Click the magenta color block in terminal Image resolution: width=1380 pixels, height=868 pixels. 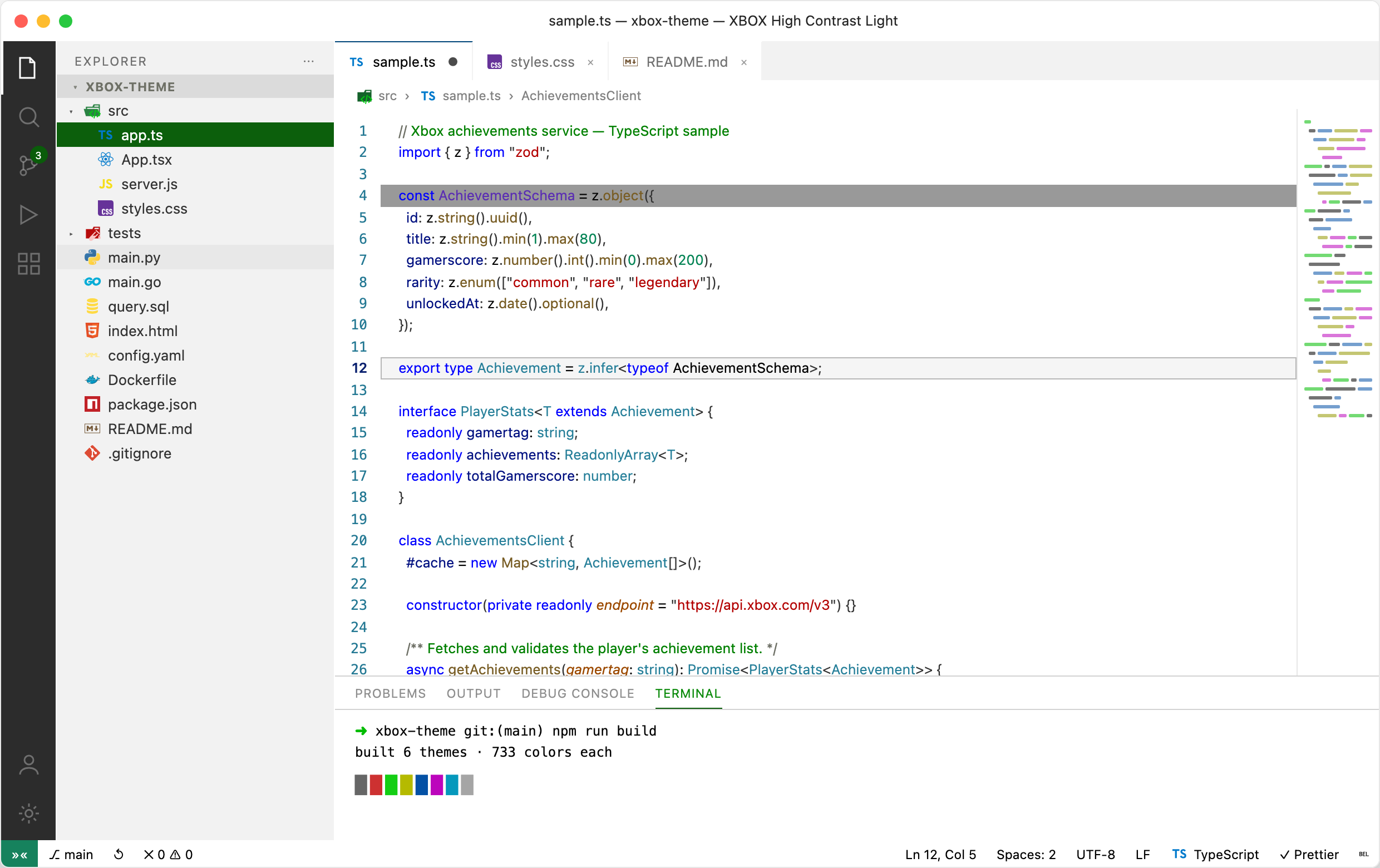click(437, 785)
